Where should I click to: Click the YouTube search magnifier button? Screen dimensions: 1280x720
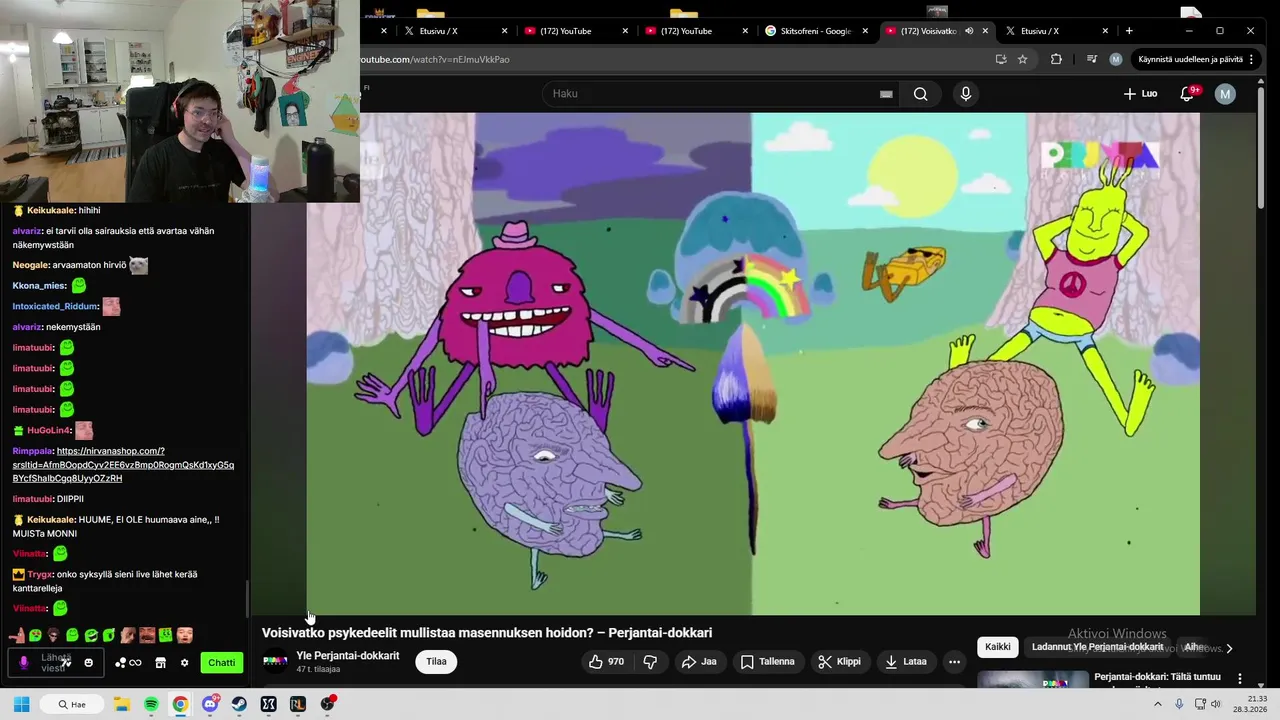tap(920, 94)
